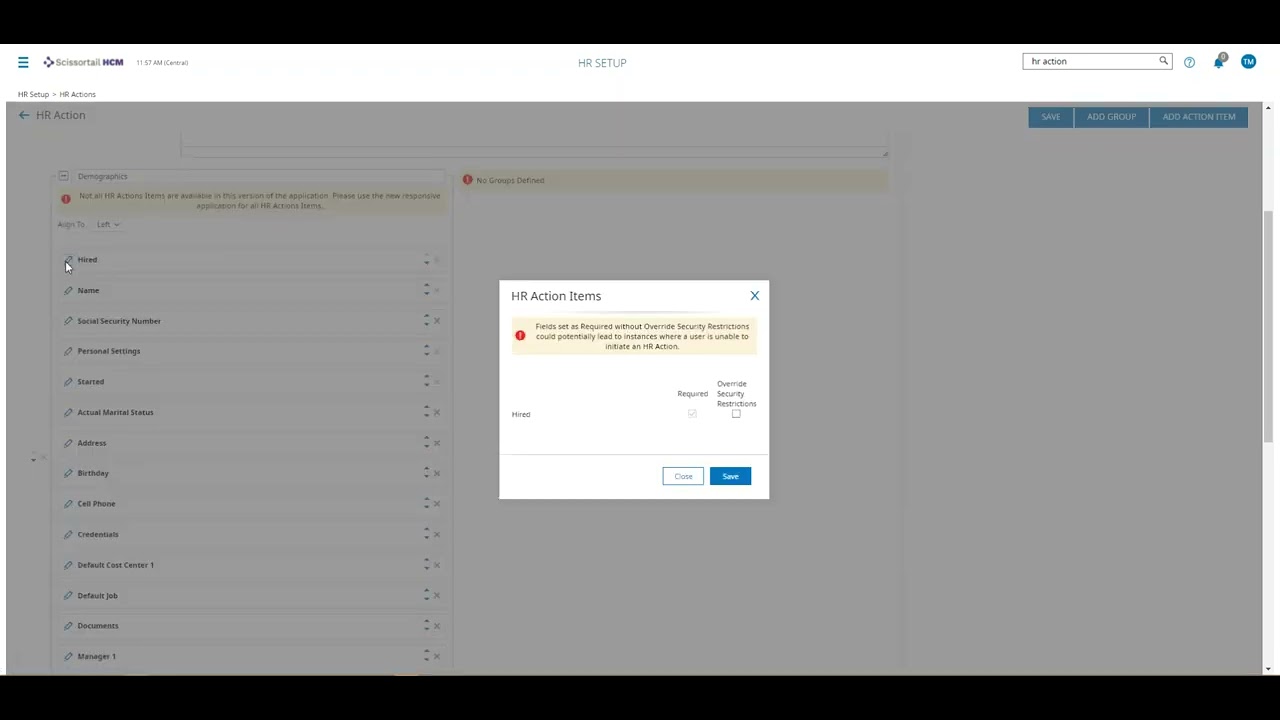The width and height of the screenshot is (1280, 720).
Task: Click the page vertical scrollbar
Action: [x=1268, y=325]
